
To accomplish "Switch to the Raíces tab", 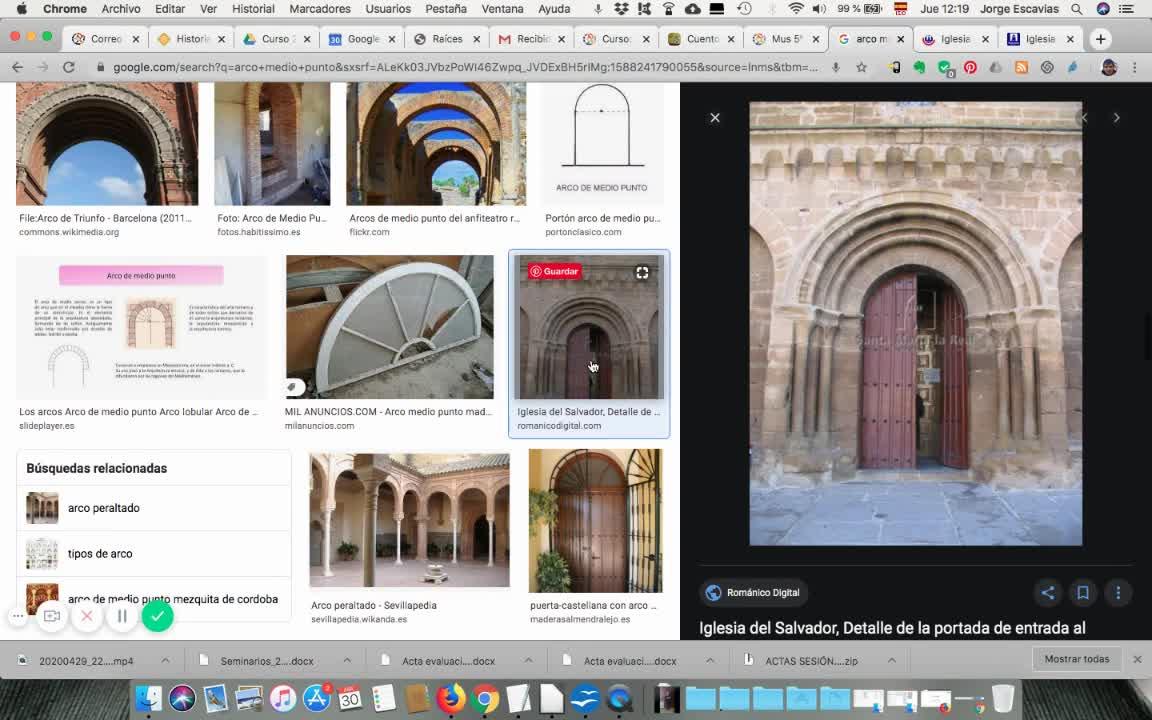I will coord(440,39).
